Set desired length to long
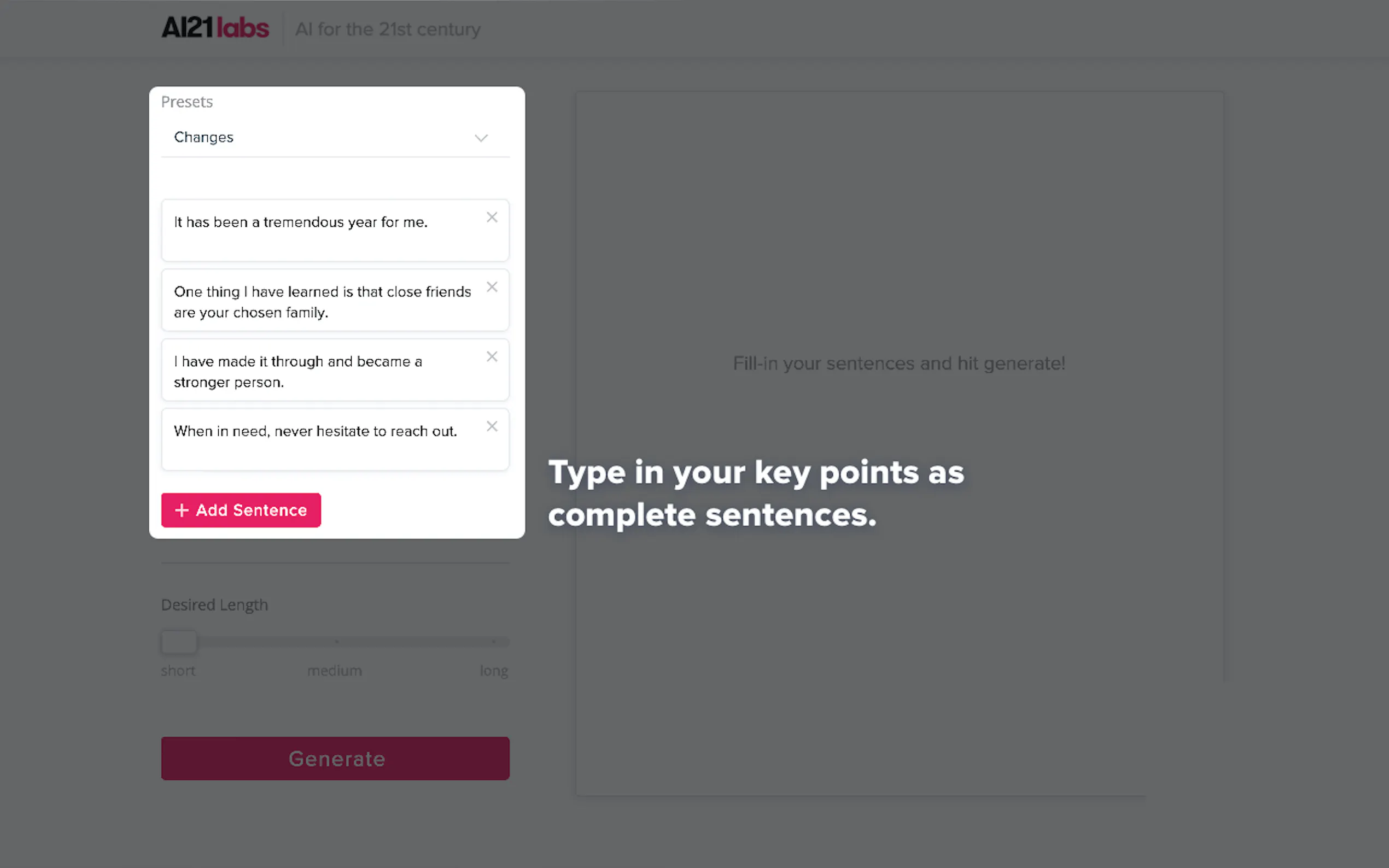 [493, 642]
